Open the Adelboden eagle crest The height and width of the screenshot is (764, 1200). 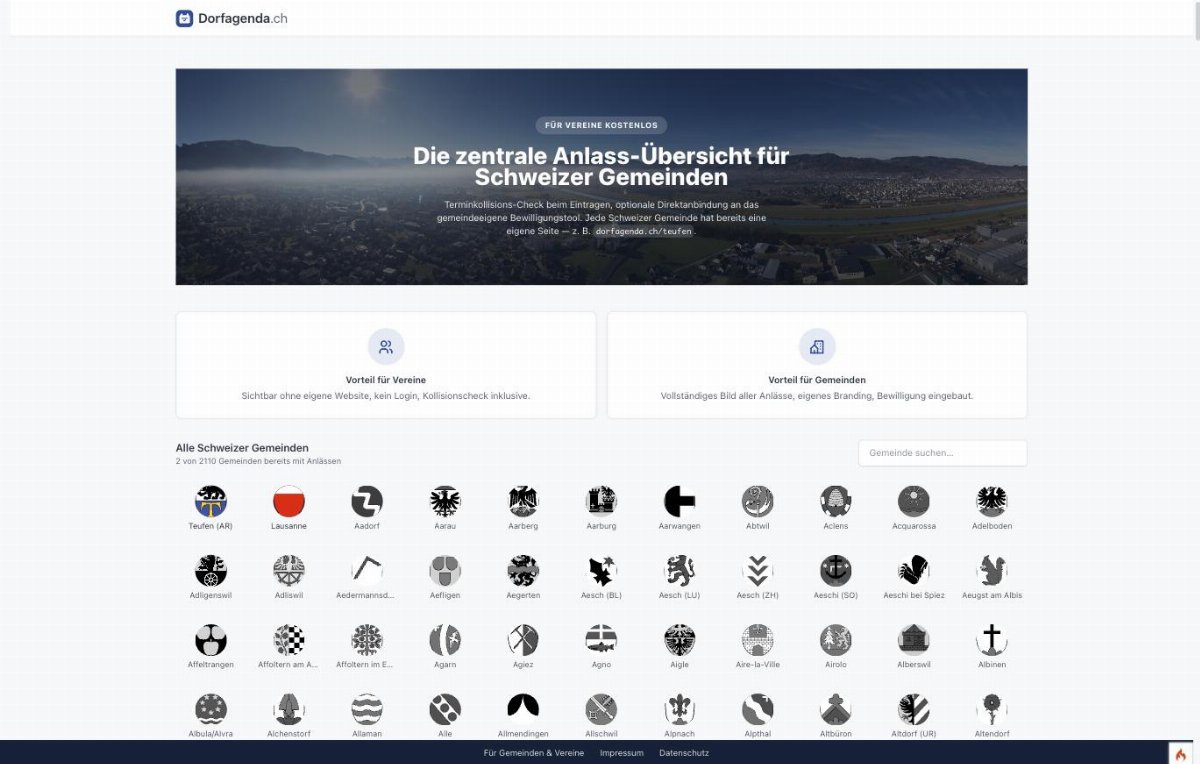[992, 501]
